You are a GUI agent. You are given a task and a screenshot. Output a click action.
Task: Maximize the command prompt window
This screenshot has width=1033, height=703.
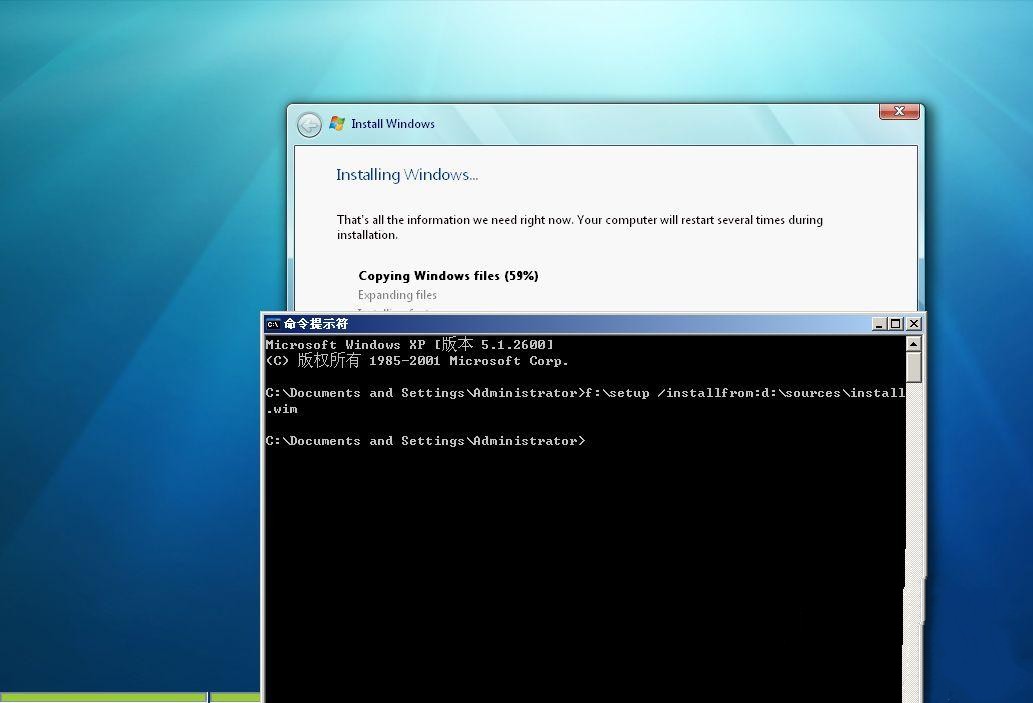[895, 324]
